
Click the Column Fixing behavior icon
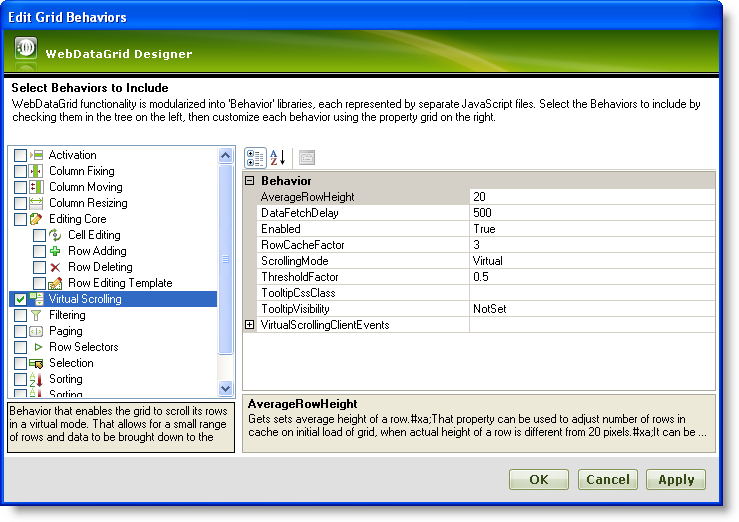pos(36,171)
